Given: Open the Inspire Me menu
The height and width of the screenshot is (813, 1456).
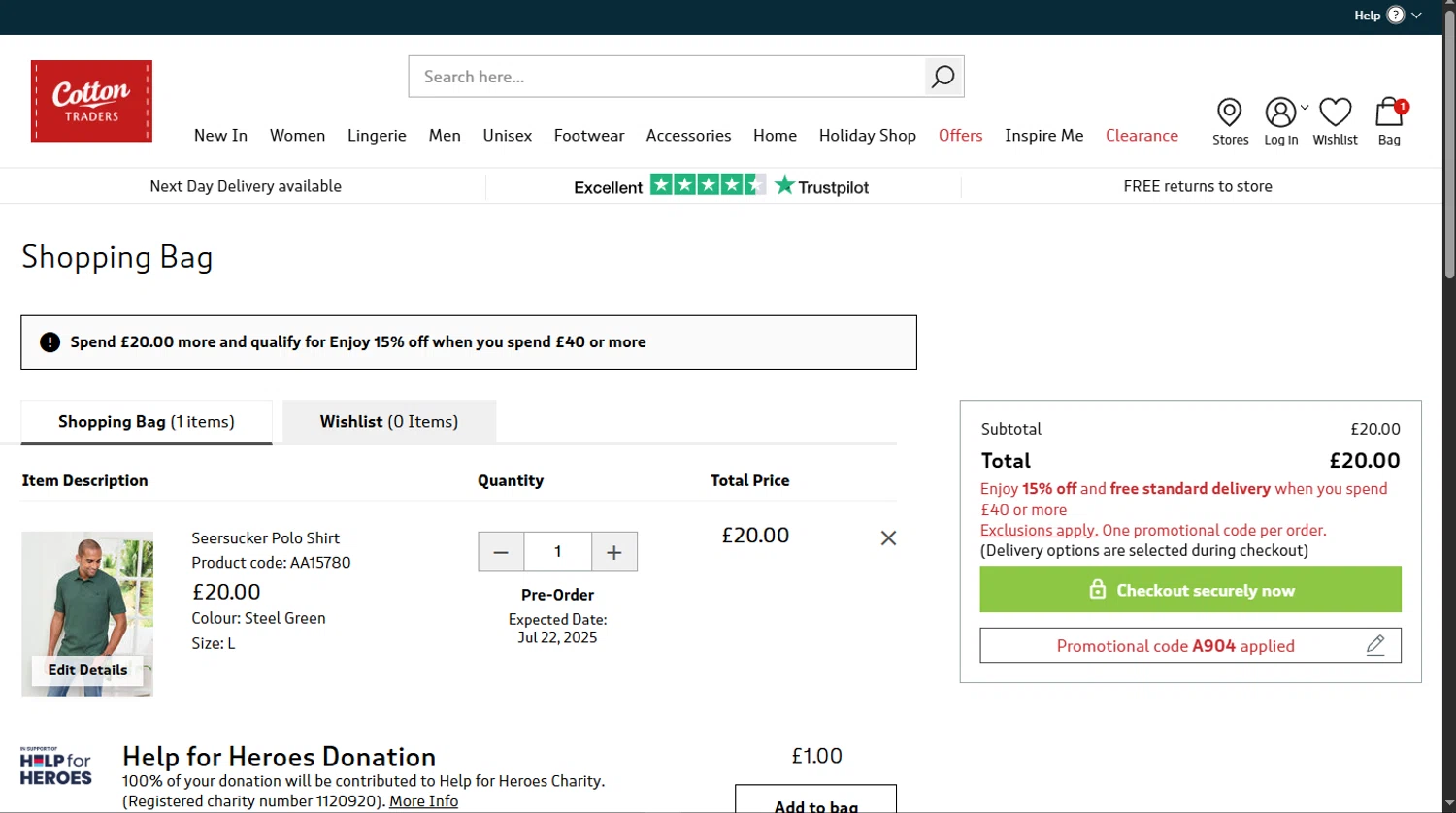Looking at the screenshot, I should (1043, 136).
